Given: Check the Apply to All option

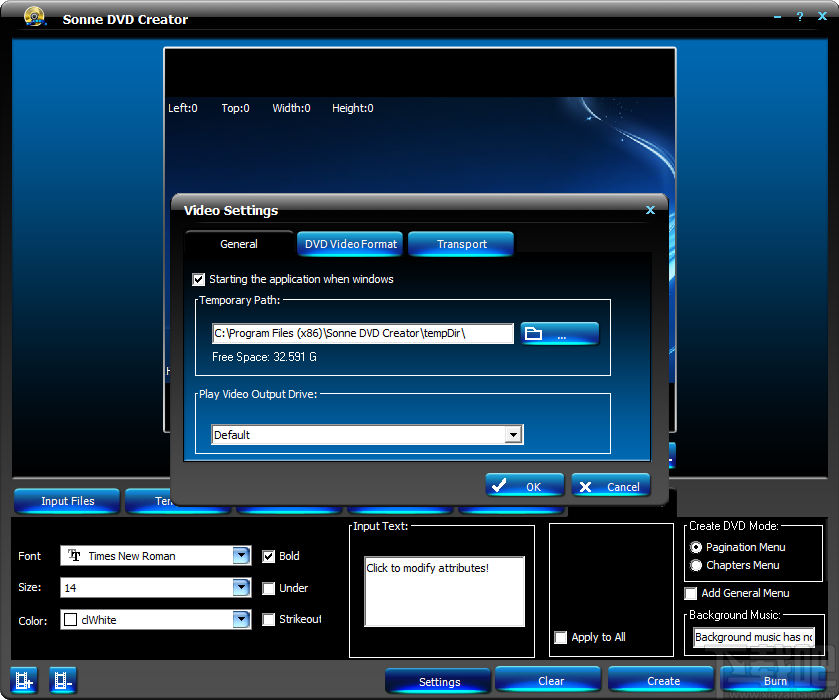Looking at the screenshot, I should click(561, 637).
